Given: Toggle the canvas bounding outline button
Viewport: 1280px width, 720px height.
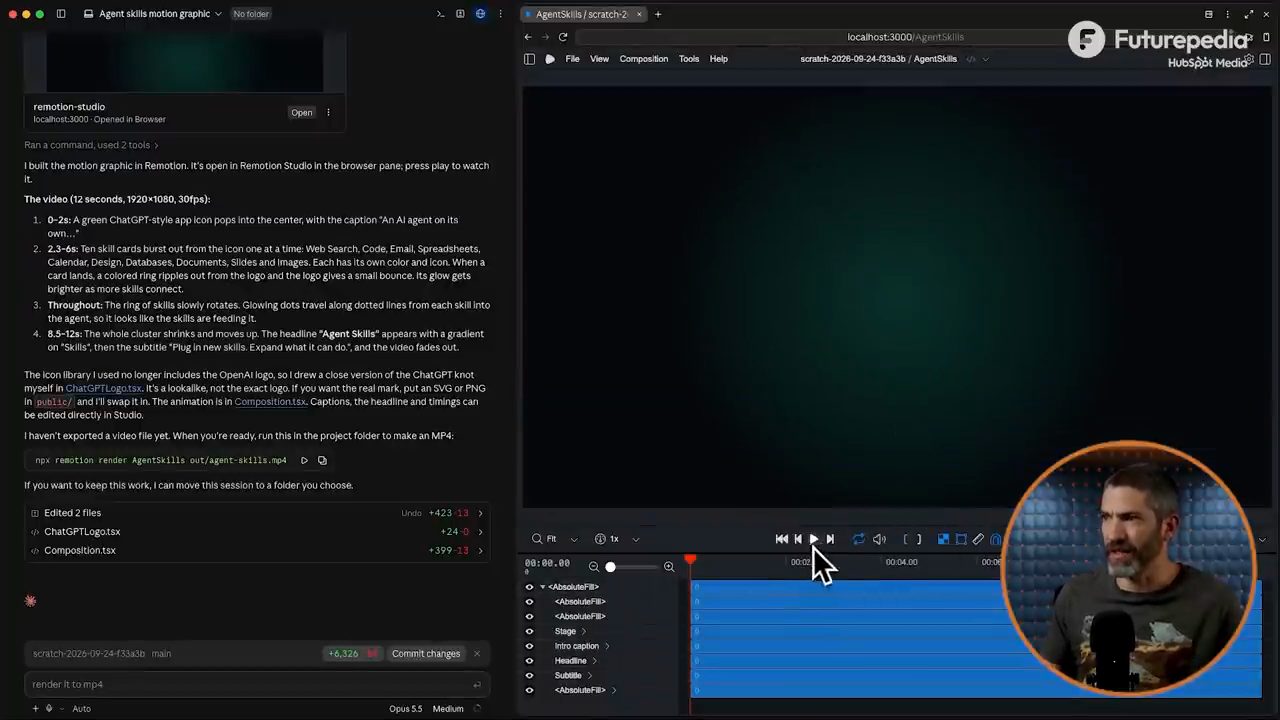Looking at the screenshot, I should [961, 539].
